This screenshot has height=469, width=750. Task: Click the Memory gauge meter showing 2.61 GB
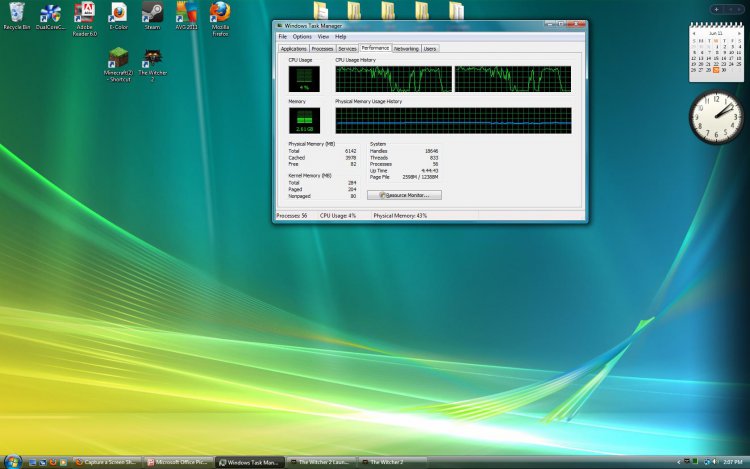point(304,120)
